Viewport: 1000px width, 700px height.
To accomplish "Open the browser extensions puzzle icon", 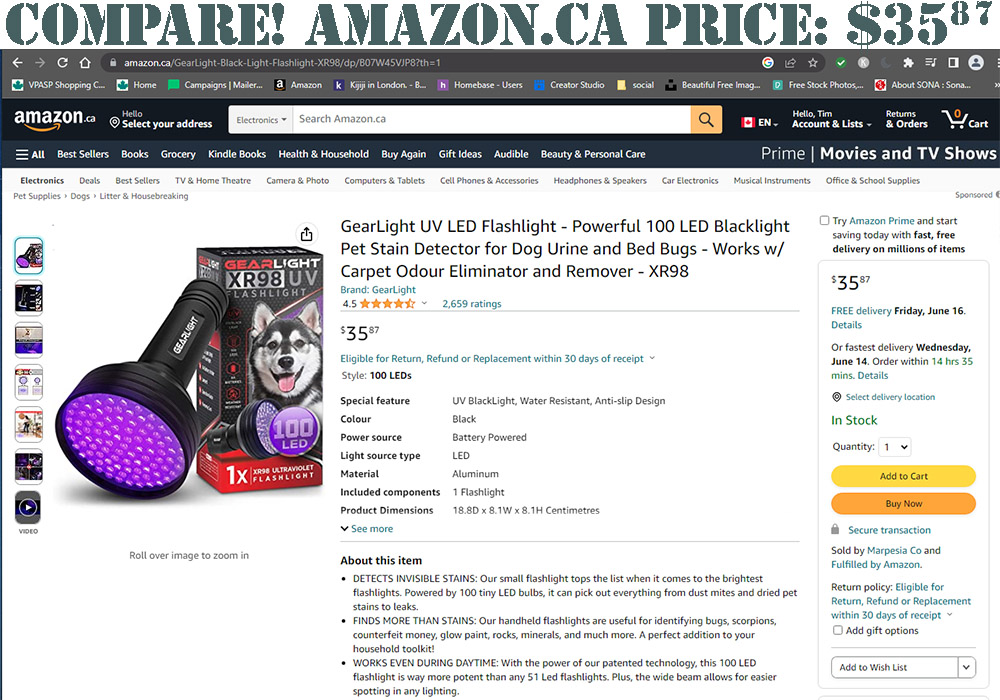I will click(x=908, y=62).
